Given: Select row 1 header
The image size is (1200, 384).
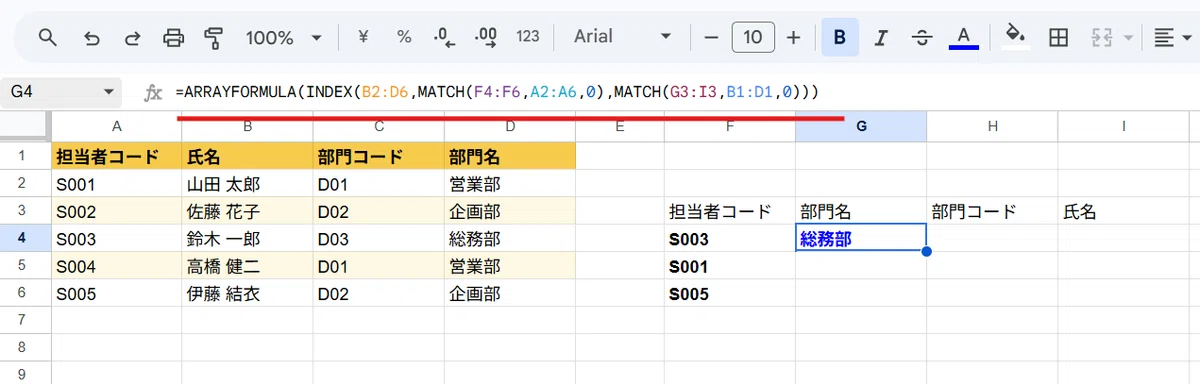Looking at the screenshot, I should pyautogui.click(x=25, y=156).
